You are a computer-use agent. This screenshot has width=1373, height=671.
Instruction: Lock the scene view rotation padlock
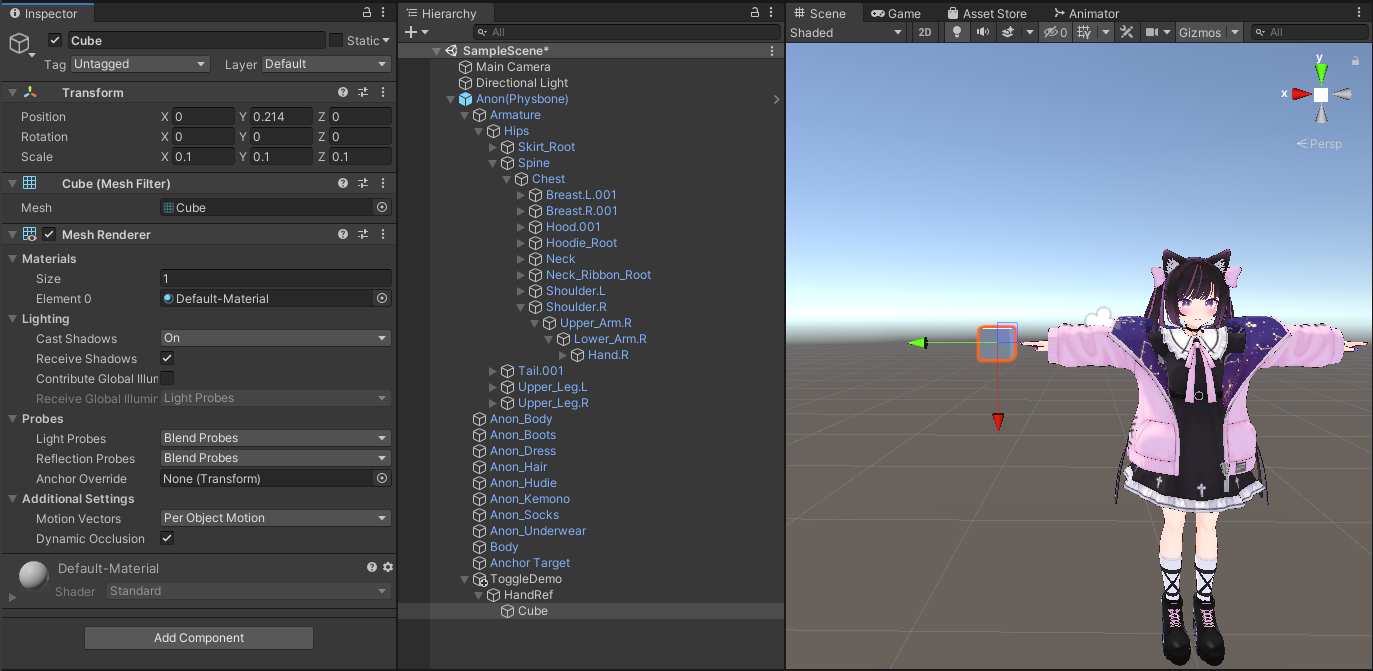point(1355,61)
